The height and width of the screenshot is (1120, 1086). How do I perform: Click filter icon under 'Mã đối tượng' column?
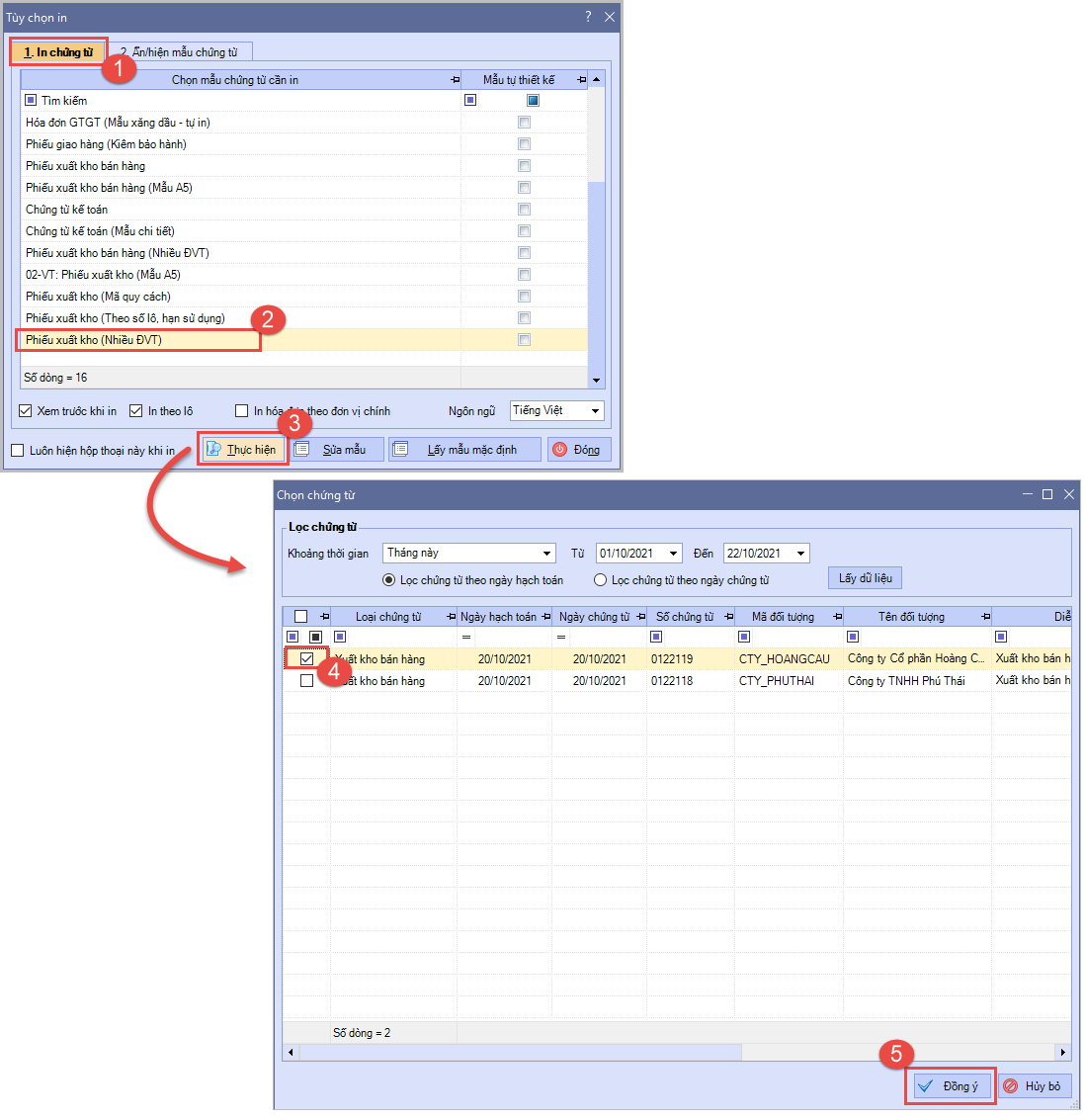pos(744,638)
